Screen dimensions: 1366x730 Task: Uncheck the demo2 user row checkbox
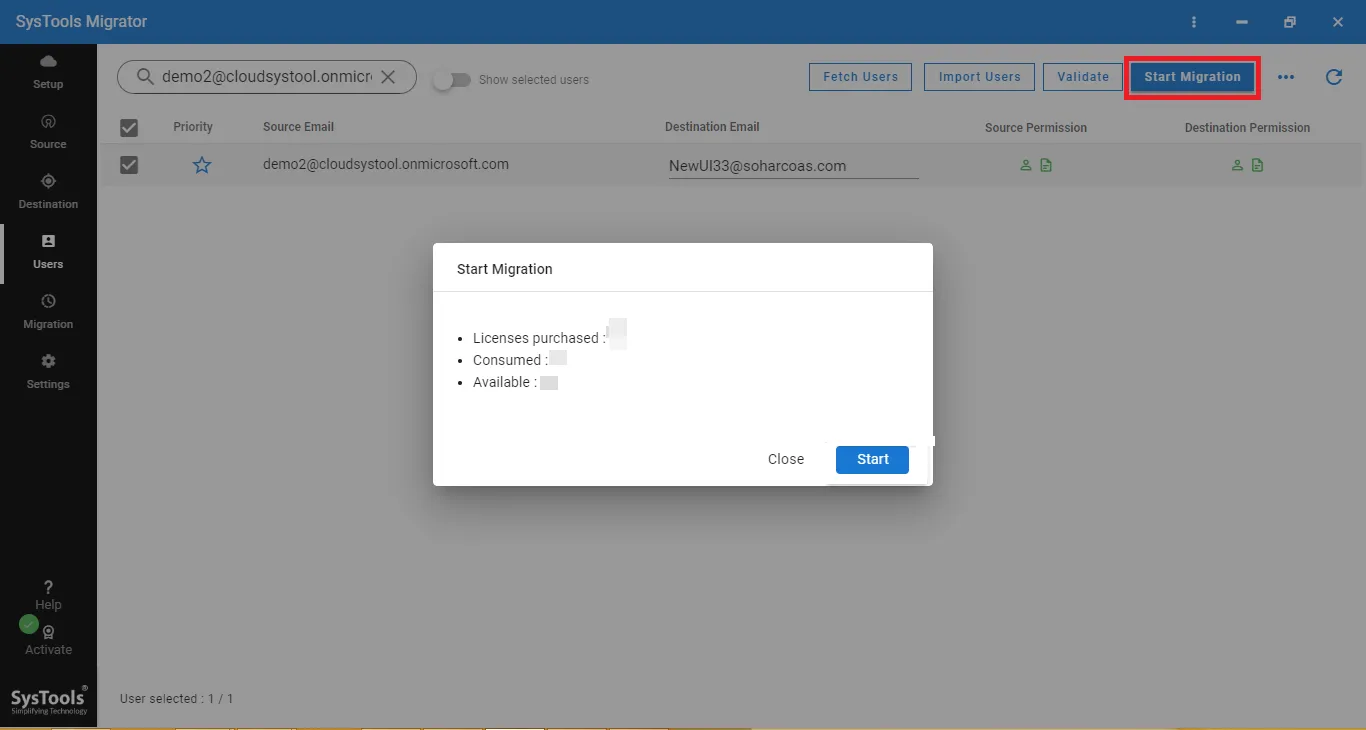(129, 165)
